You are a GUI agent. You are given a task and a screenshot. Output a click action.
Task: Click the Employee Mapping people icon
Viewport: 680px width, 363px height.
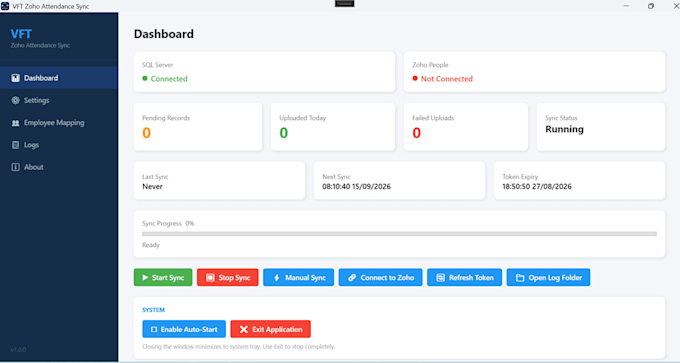tap(16, 123)
